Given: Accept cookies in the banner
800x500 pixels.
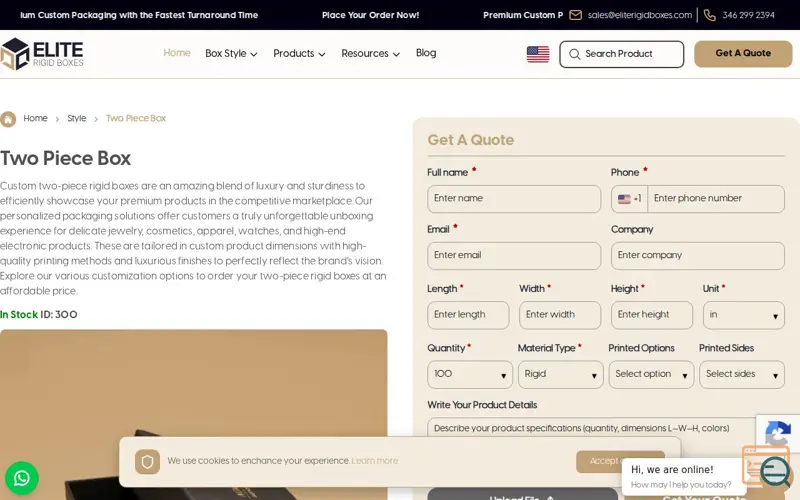Looking at the screenshot, I should (620, 461).
